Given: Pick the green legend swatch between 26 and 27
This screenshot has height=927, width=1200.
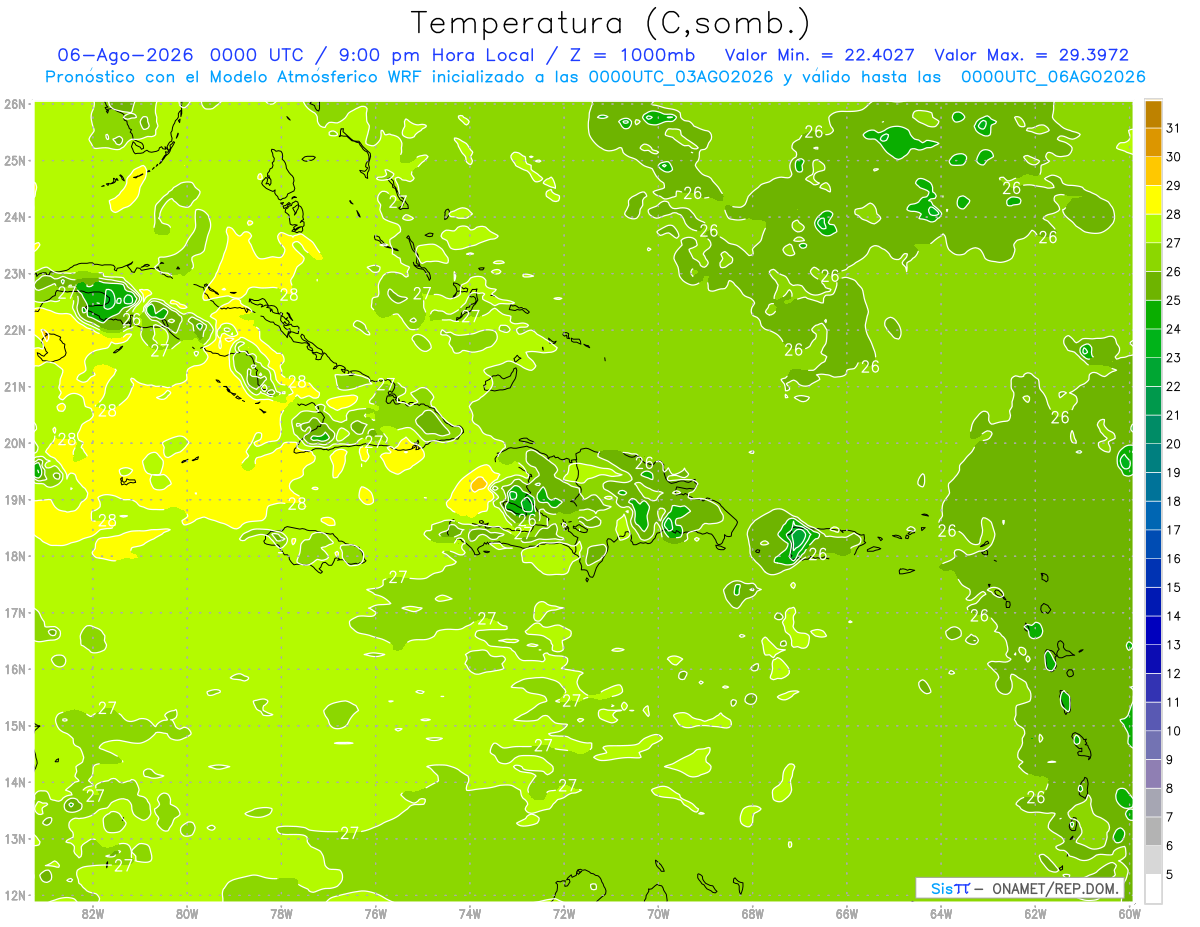Looking at the screenshot, I should 1153,258.
